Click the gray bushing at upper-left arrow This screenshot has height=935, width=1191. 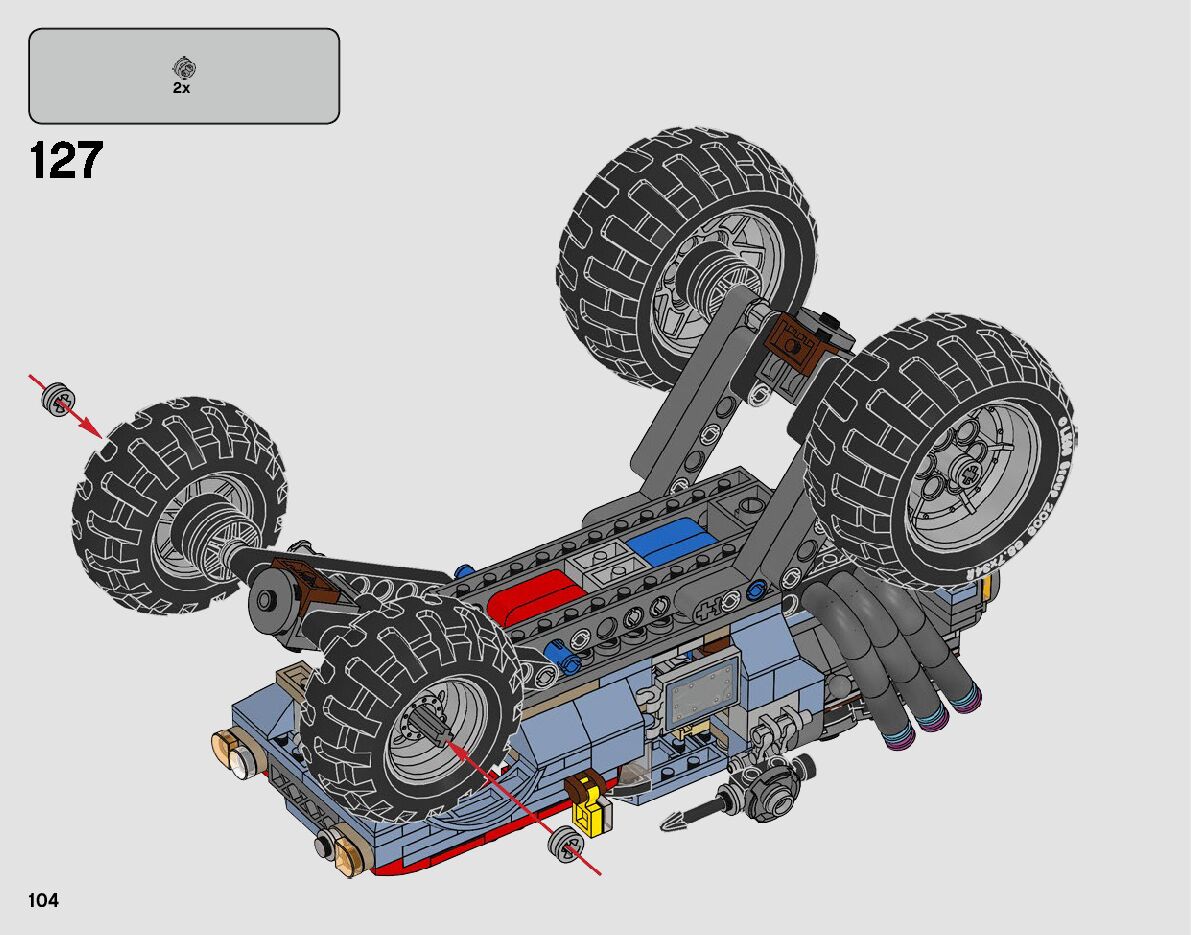[x=59, y=398]
